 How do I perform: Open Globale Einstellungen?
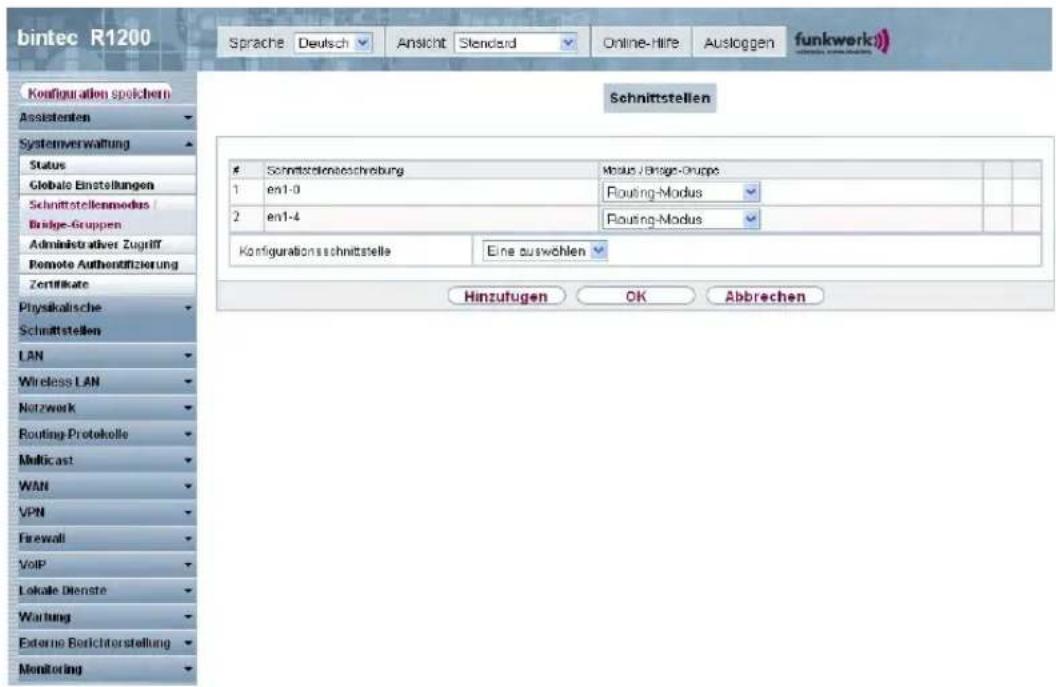coord(108,185)
